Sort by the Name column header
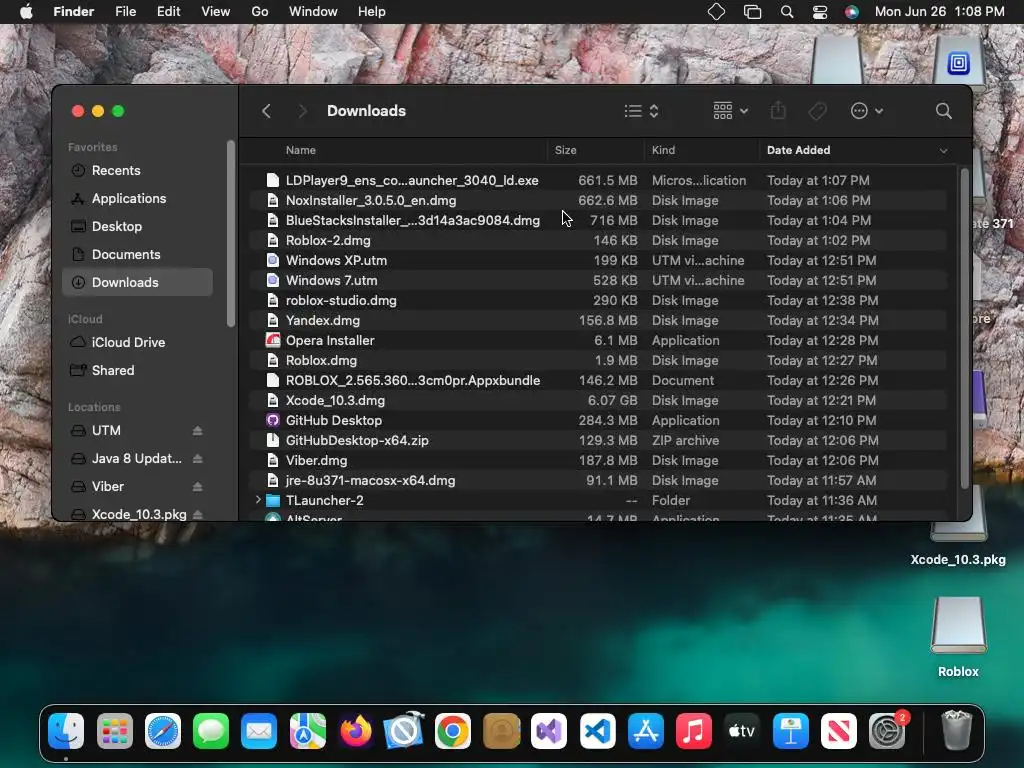The height and width of the screenshot is (768, 1024). pyautogui.click(x=300, y=150)
